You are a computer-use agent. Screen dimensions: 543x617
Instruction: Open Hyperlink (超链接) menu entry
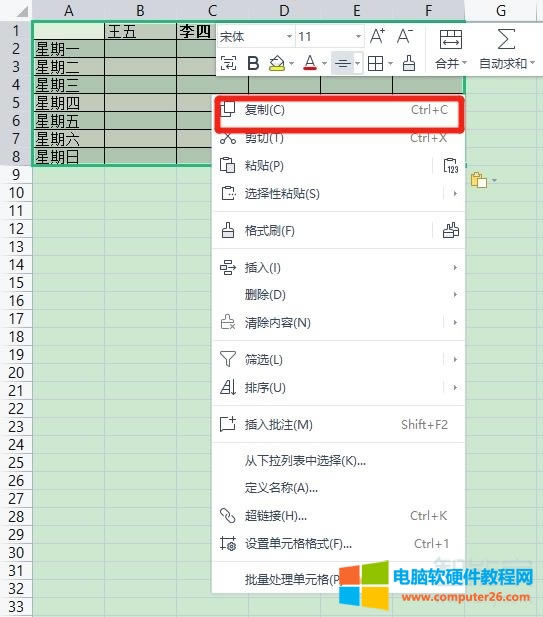(x=339, y=515)
